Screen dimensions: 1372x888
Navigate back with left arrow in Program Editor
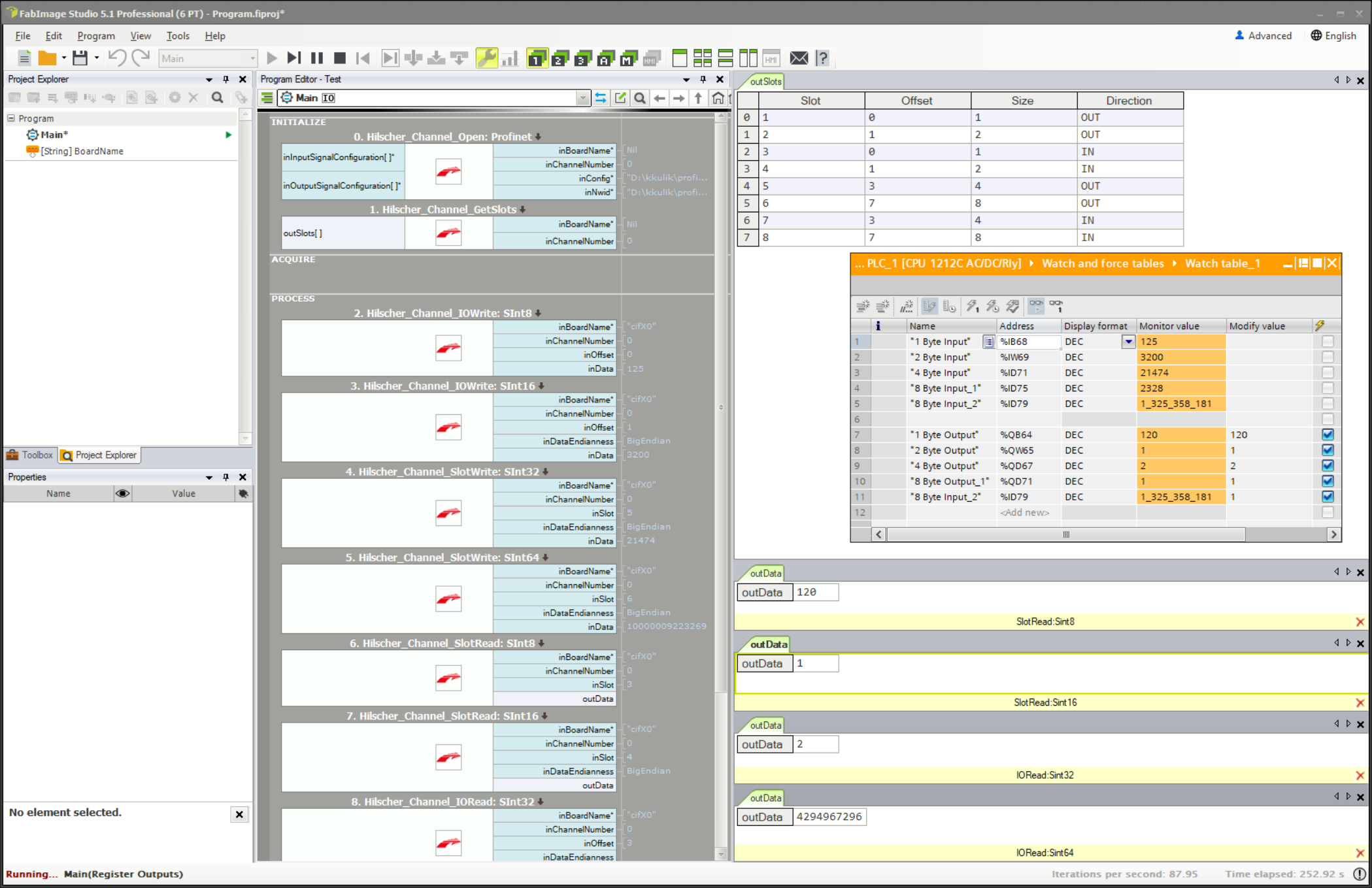tap(660, 98)
